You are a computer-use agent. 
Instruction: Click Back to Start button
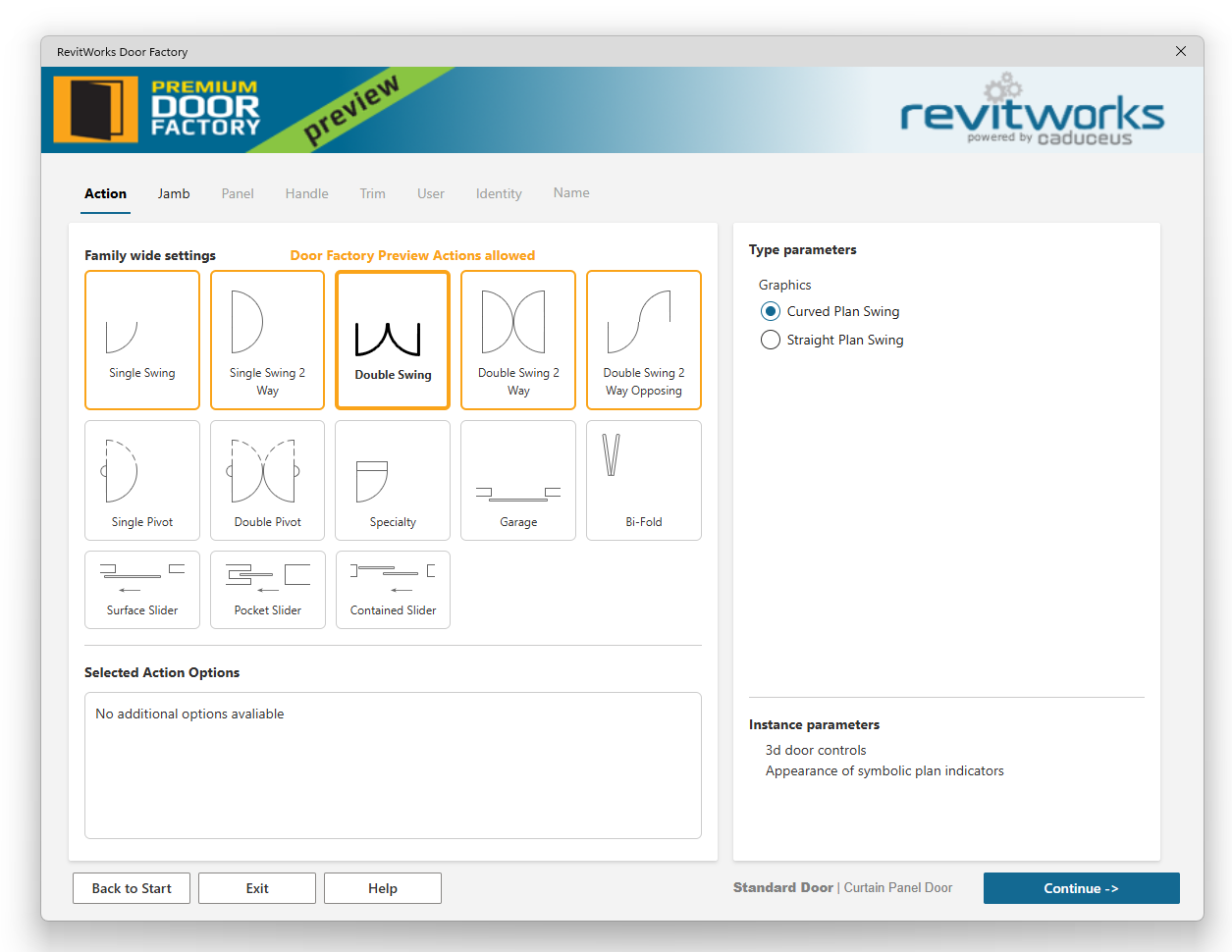click(x=132, y=888)
